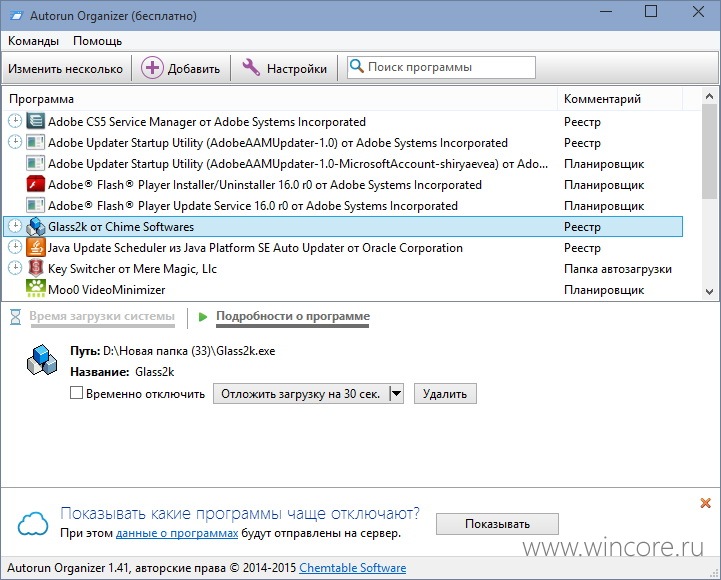Click the icon of the AdobeAAMUpdater-1.0 registry entry
Screen dimensions: 721x580
35,143
